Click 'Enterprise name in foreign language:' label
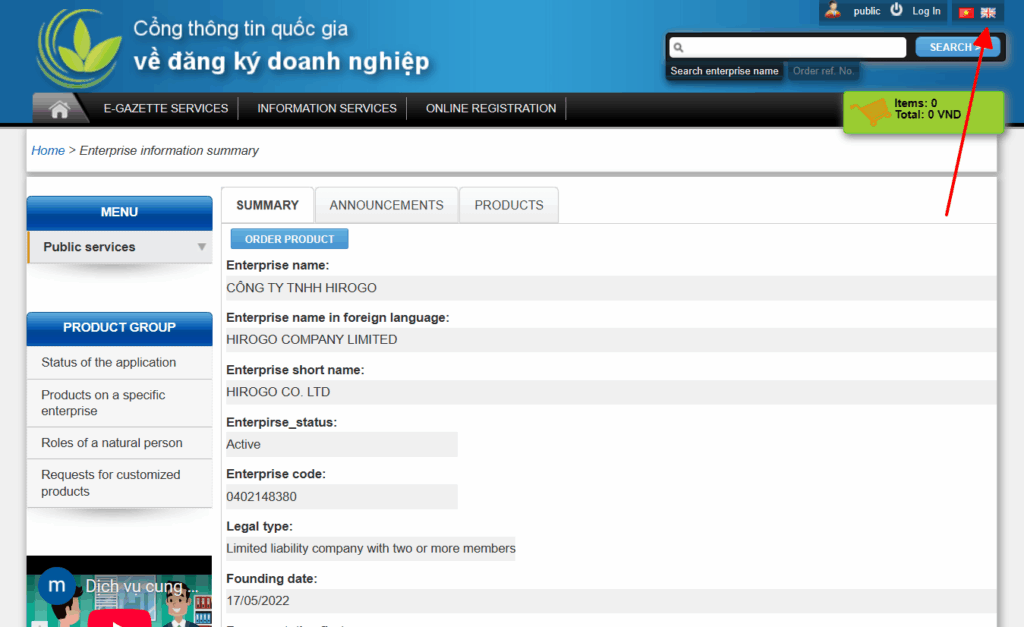Screen dimensions: 1024x627 (x=338, y=317)
